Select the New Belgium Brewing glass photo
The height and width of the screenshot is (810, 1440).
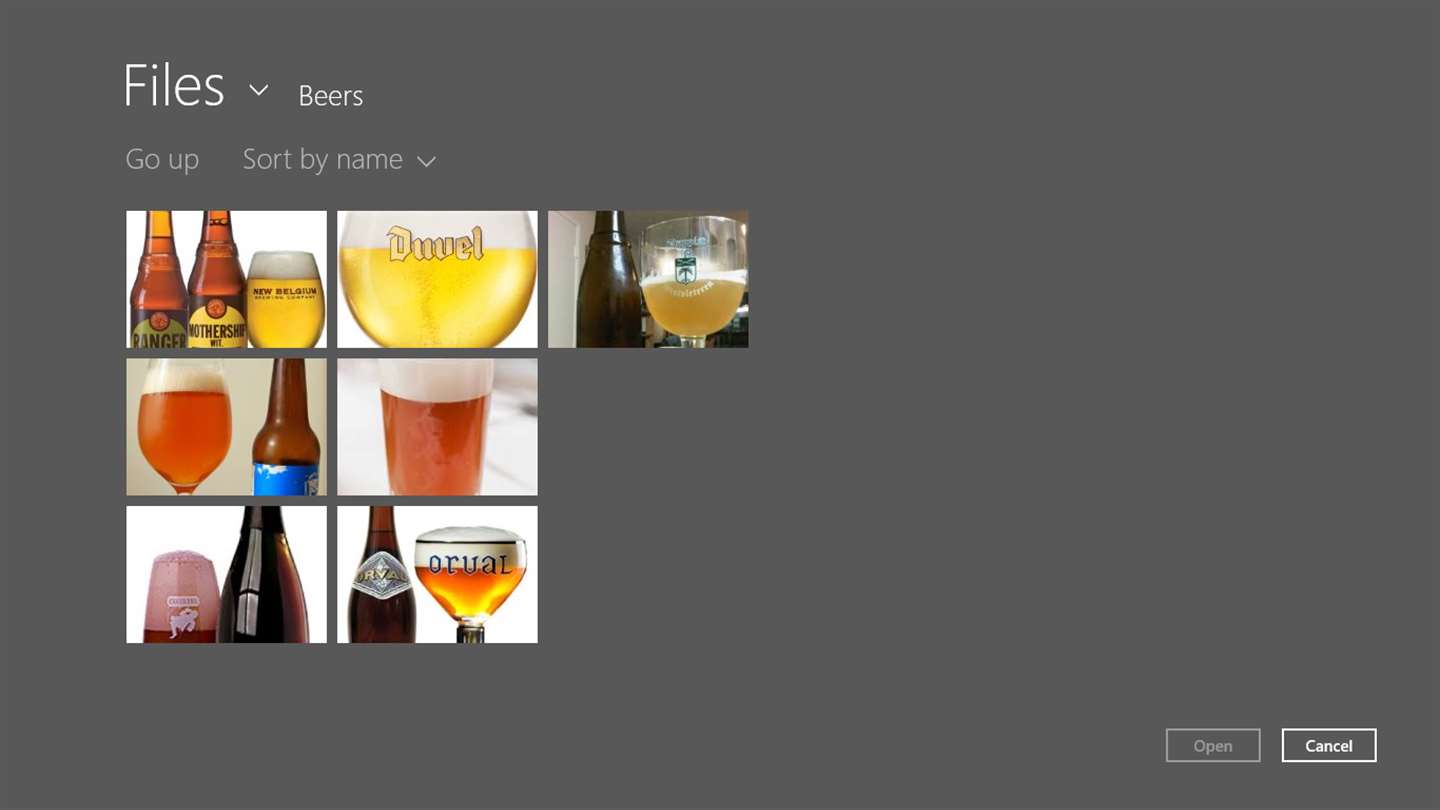(226, 279)
